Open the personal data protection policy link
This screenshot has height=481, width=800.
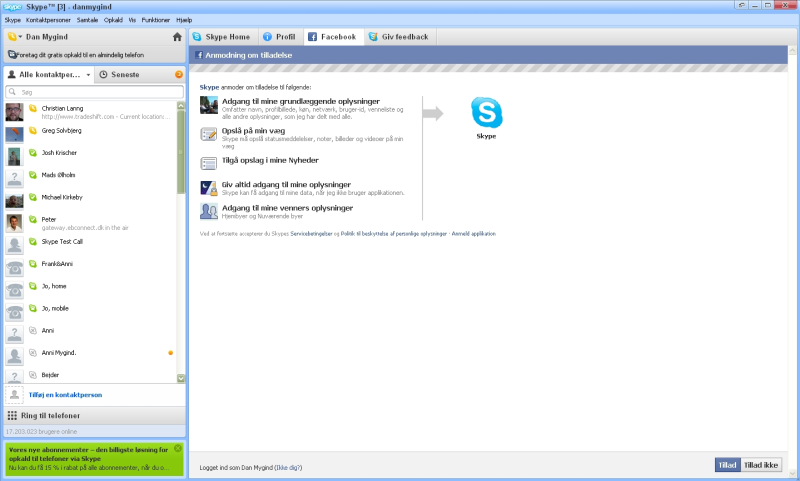pyautogui.click(x=394, y=234)
